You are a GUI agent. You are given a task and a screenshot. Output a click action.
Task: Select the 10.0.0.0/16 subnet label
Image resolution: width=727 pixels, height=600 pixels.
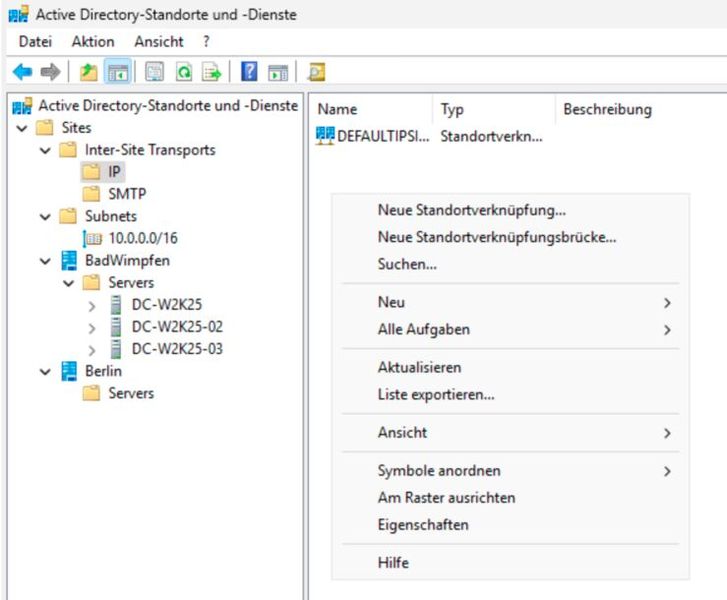click(143, 238)
